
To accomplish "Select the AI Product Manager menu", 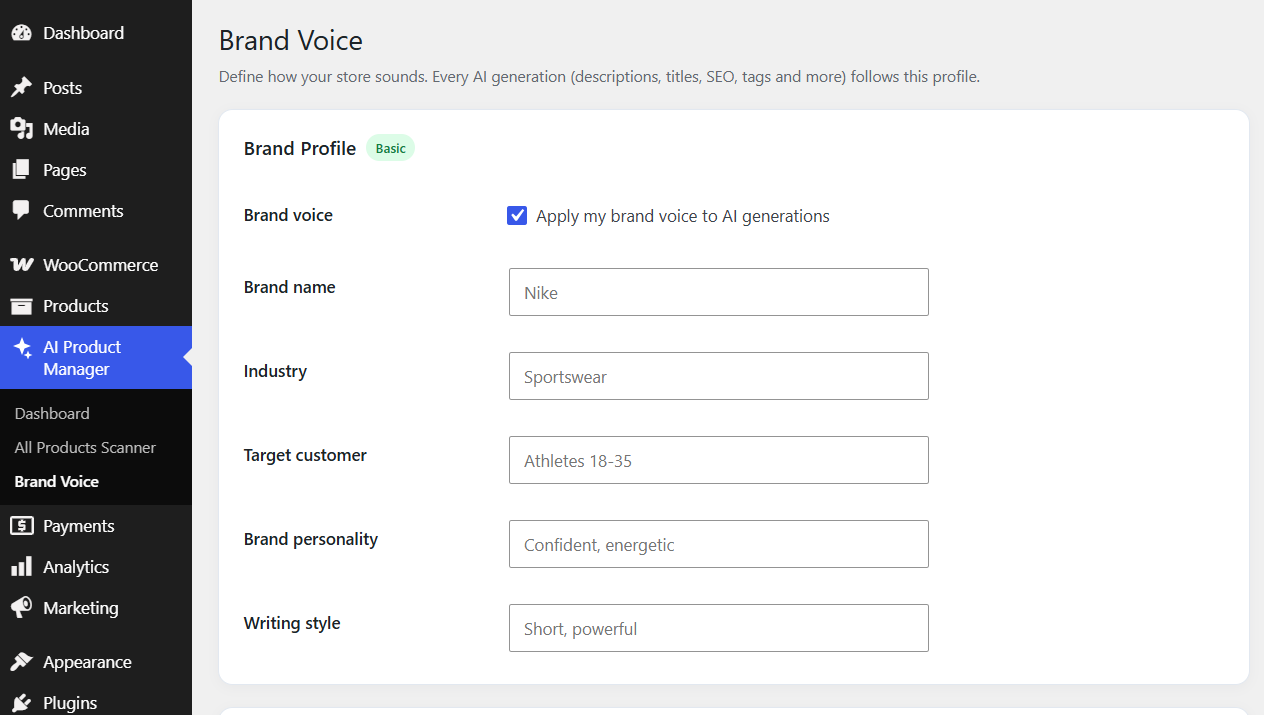I will pos(96,358).
